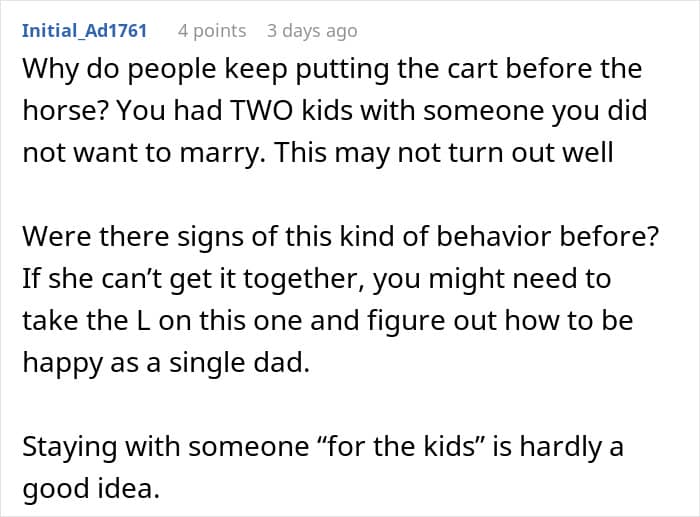This screenshot has width=700, height=517.
Task: Click the "3 days ago" timestamp
Action: 311,31
